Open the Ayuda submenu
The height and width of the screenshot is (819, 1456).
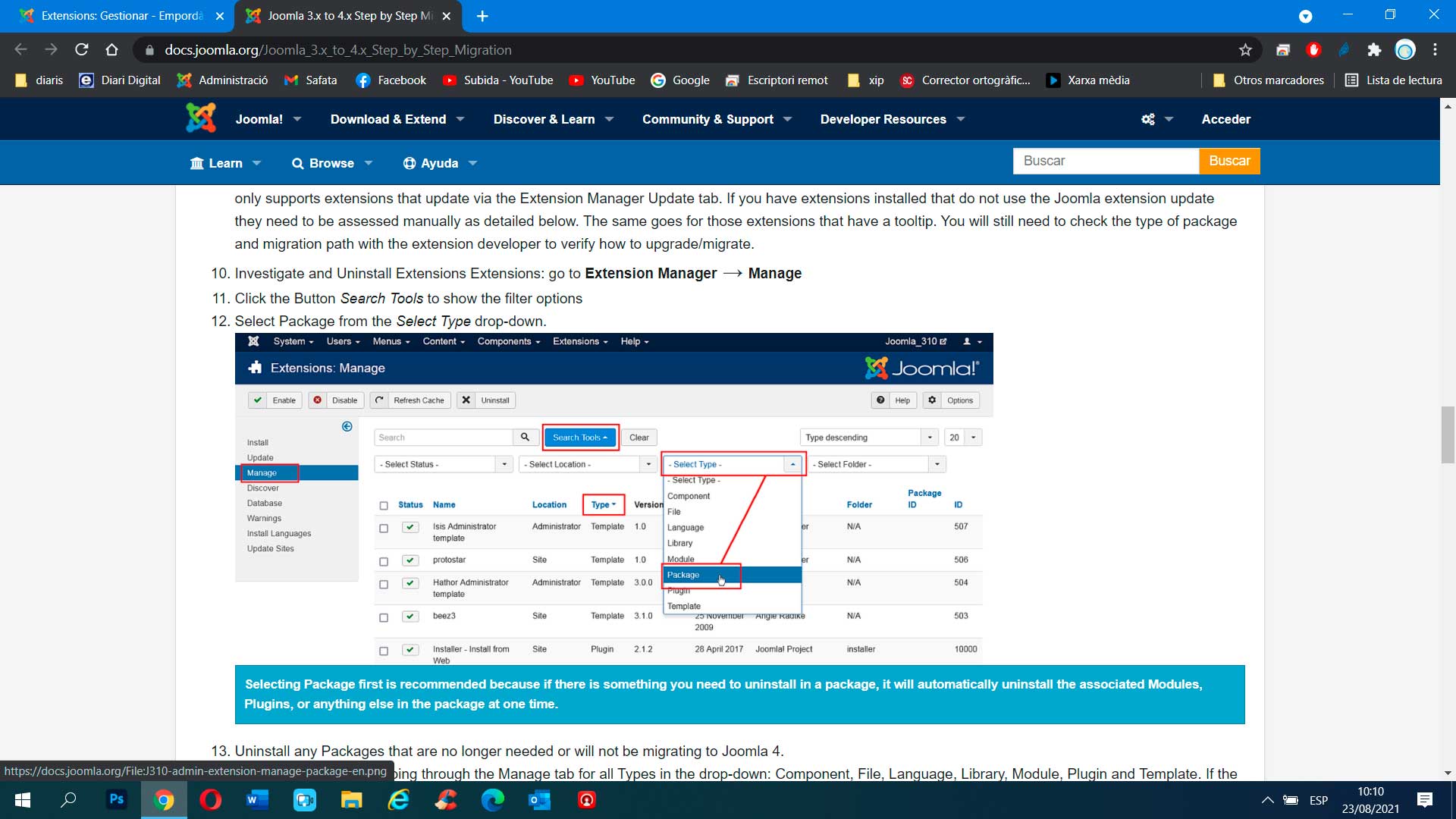point(440,163)
